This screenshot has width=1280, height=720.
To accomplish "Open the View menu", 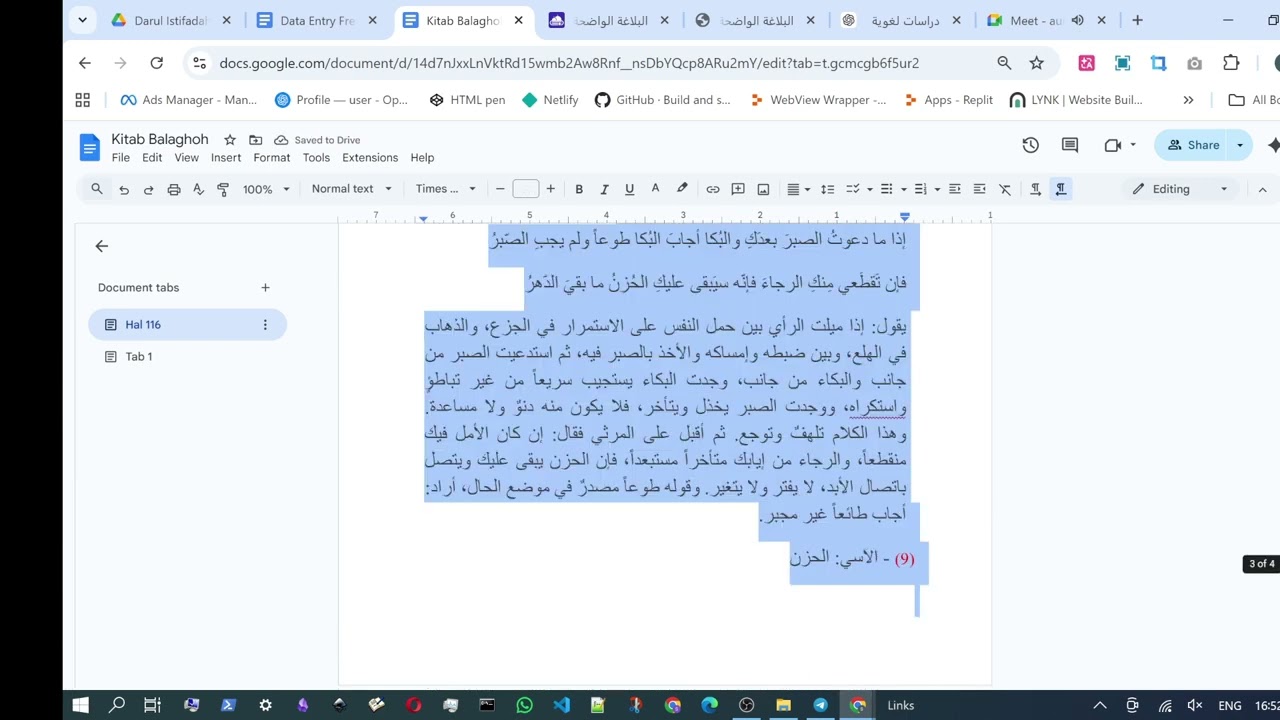I will point(187,158).
